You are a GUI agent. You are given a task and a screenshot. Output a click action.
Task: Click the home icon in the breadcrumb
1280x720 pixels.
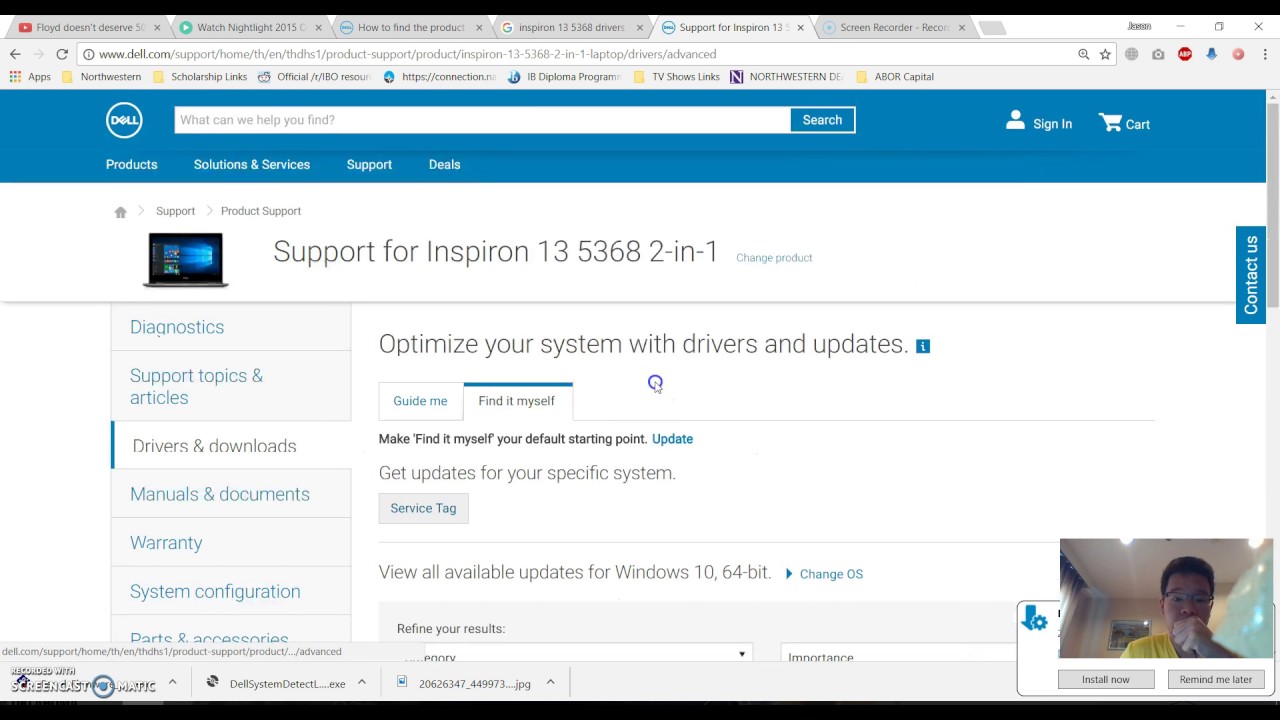(x=120, y=211)
